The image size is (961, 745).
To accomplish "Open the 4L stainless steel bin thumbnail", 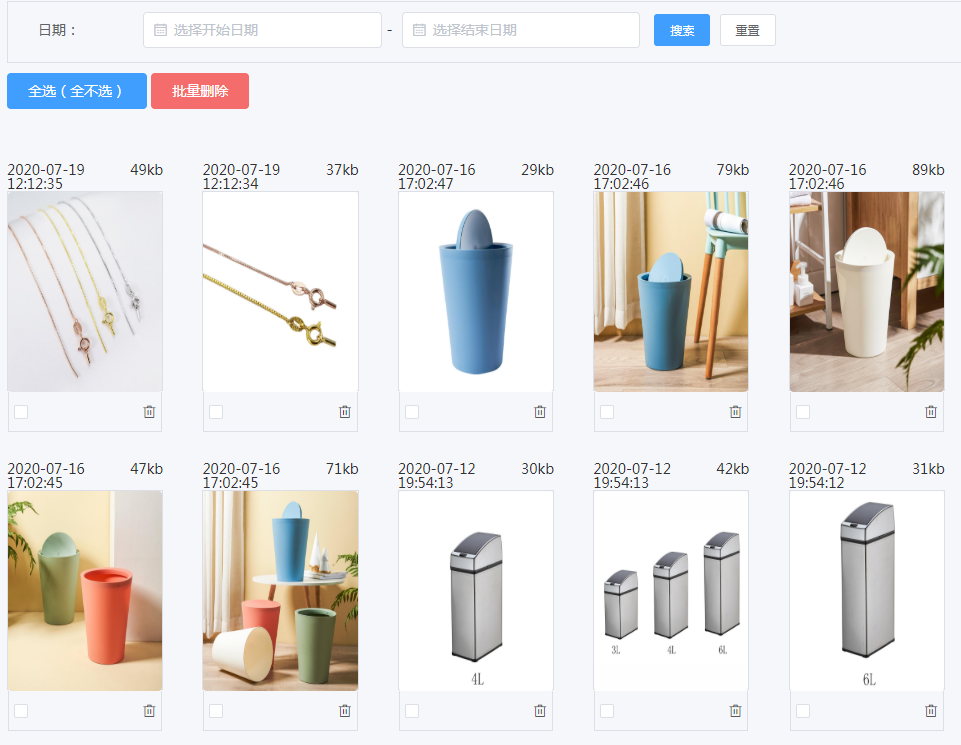I will tap(476, 591).
